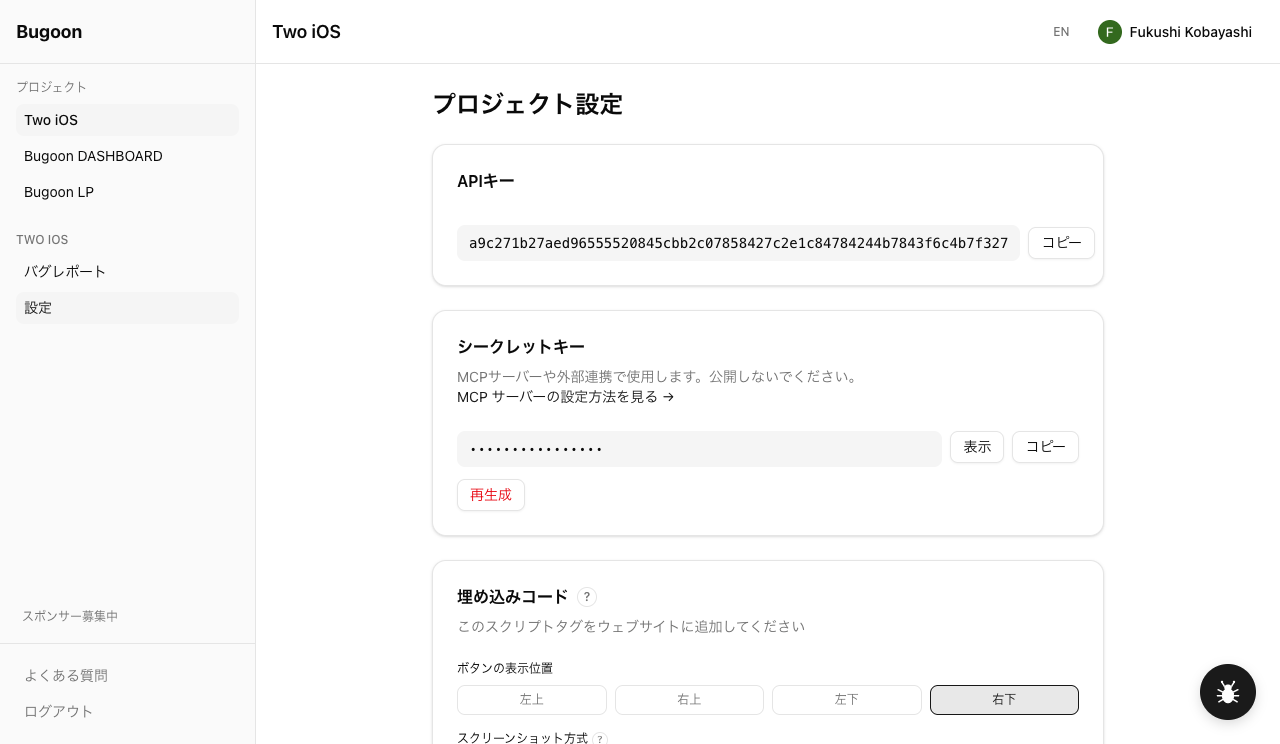
Task: Click the red 再生成 button
Action: (x=491, y=495)
